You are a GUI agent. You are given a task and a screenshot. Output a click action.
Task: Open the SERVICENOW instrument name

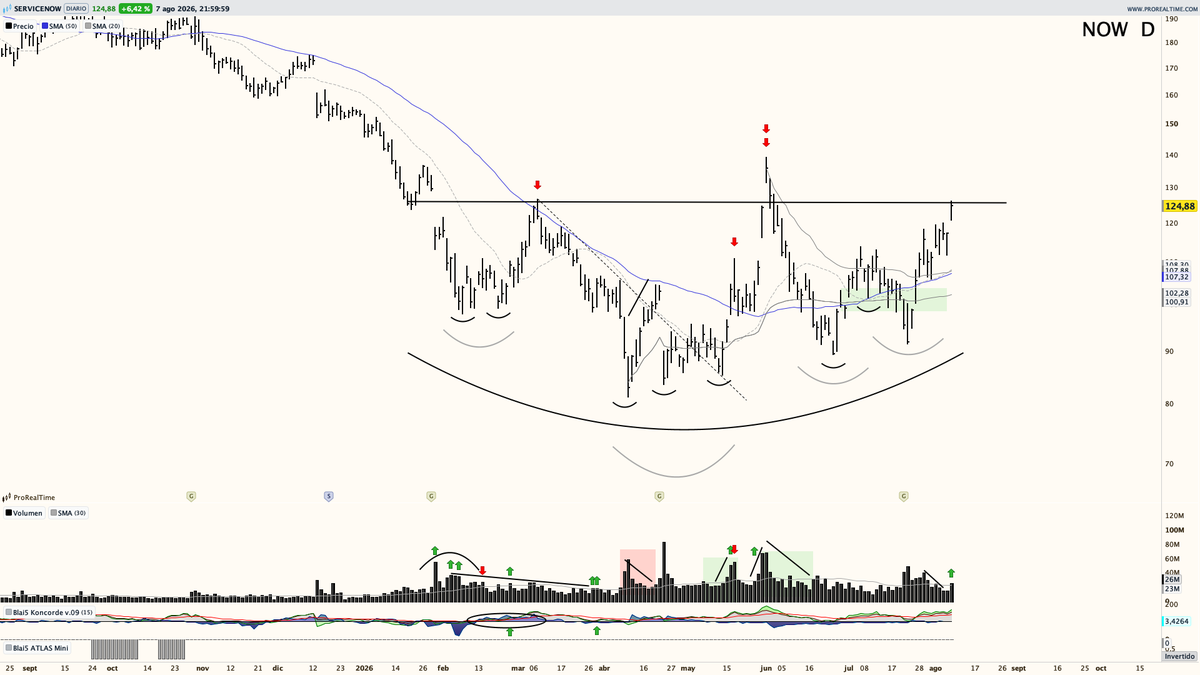(39, 9)
